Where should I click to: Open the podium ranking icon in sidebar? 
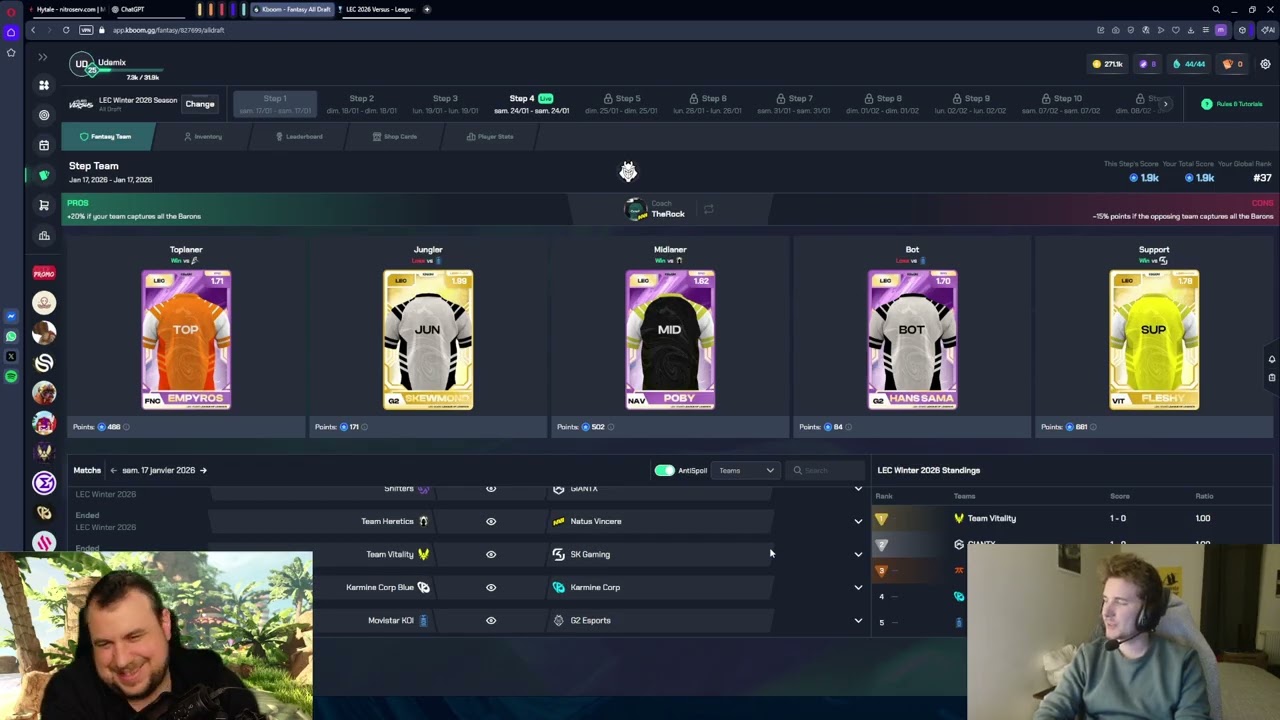(44, 235)
